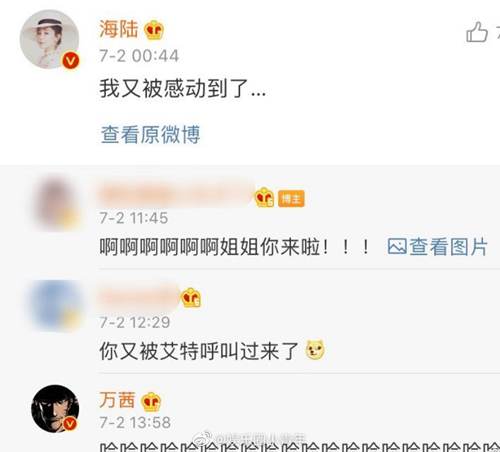
Task: Click crown badge on the 12:29 reply
Action: point(191,297)
